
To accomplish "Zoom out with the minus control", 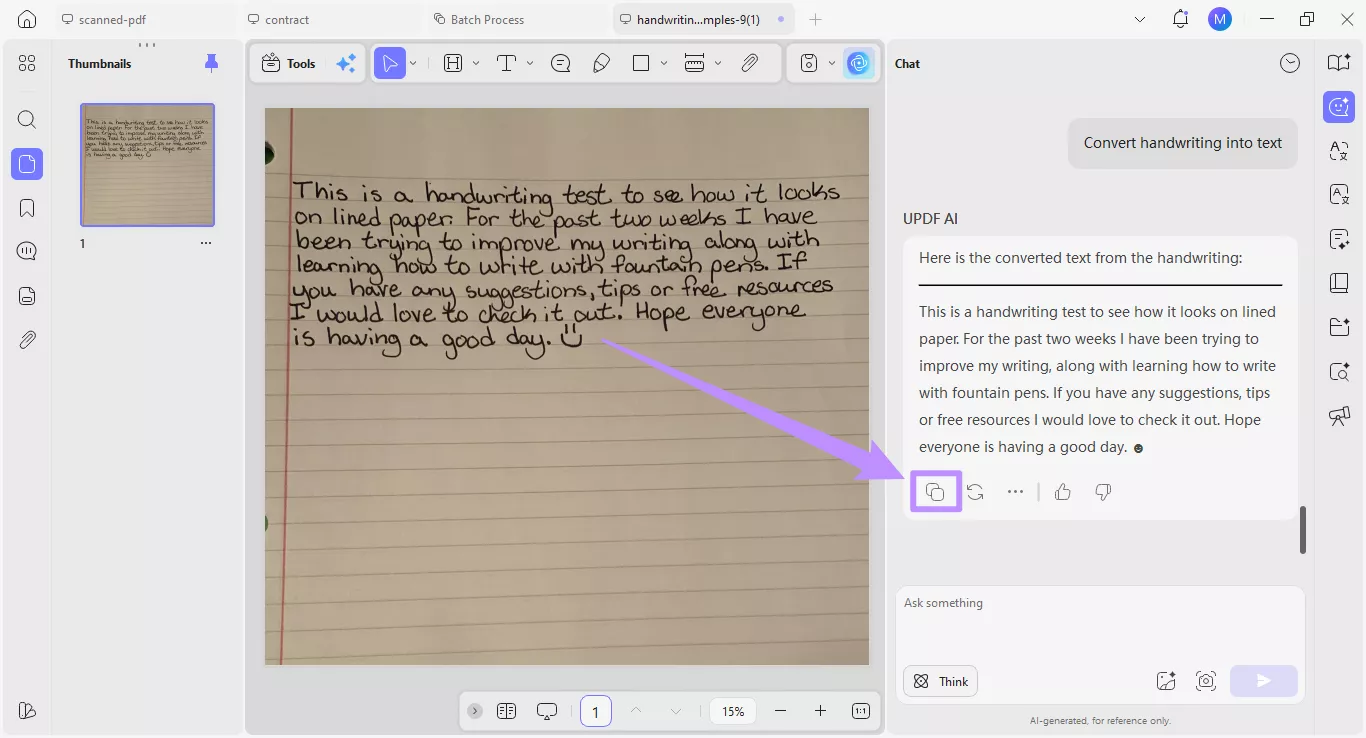I will (x=781, y=711).
